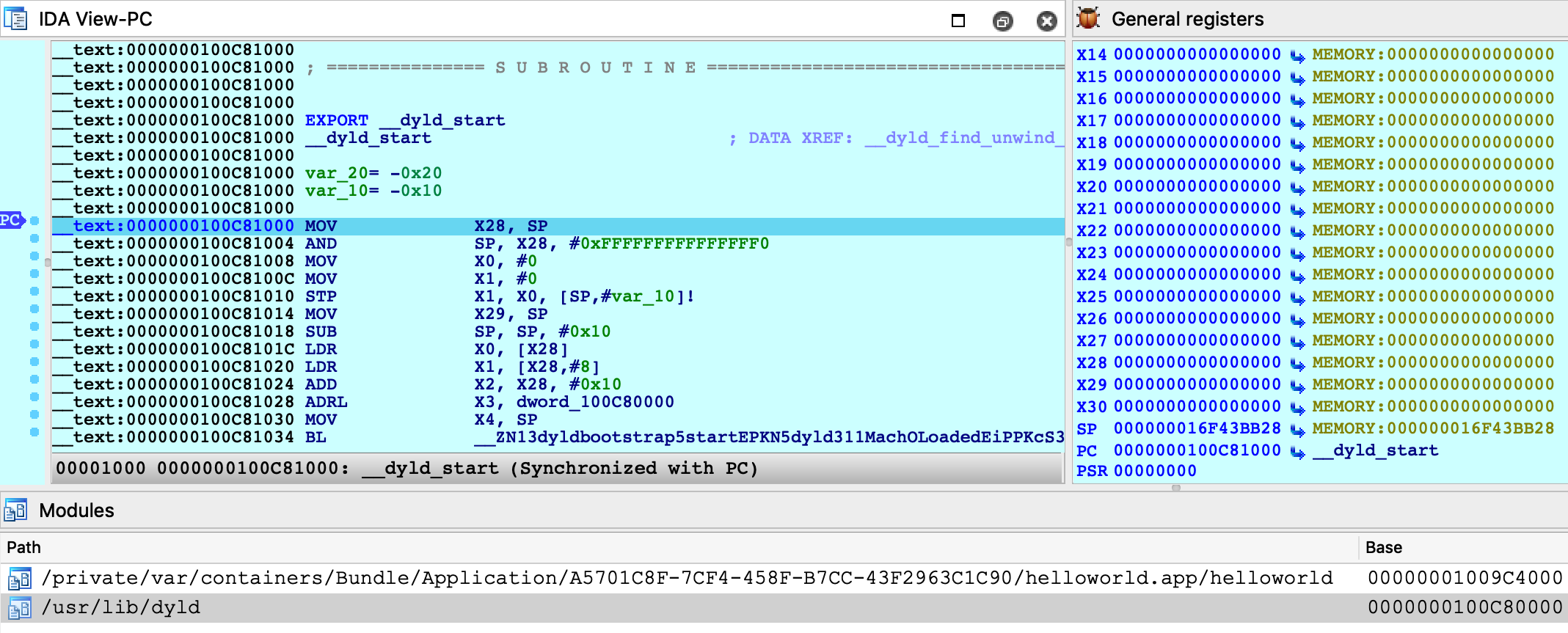Viewport: 1568px width, 633px height.
Task: Click the dword_100C80000 operand in ADRL
Action: click(x=595, y=402)
